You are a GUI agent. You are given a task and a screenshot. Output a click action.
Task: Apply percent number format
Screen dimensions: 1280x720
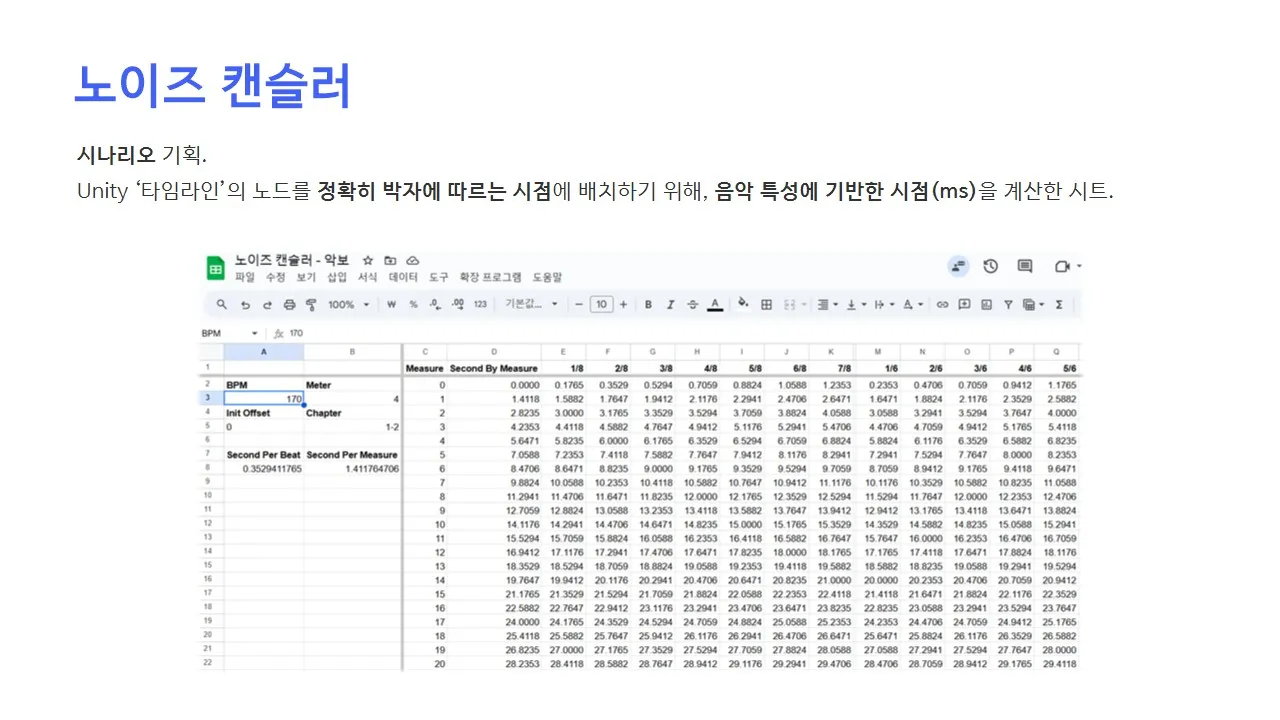pos(413,305)
